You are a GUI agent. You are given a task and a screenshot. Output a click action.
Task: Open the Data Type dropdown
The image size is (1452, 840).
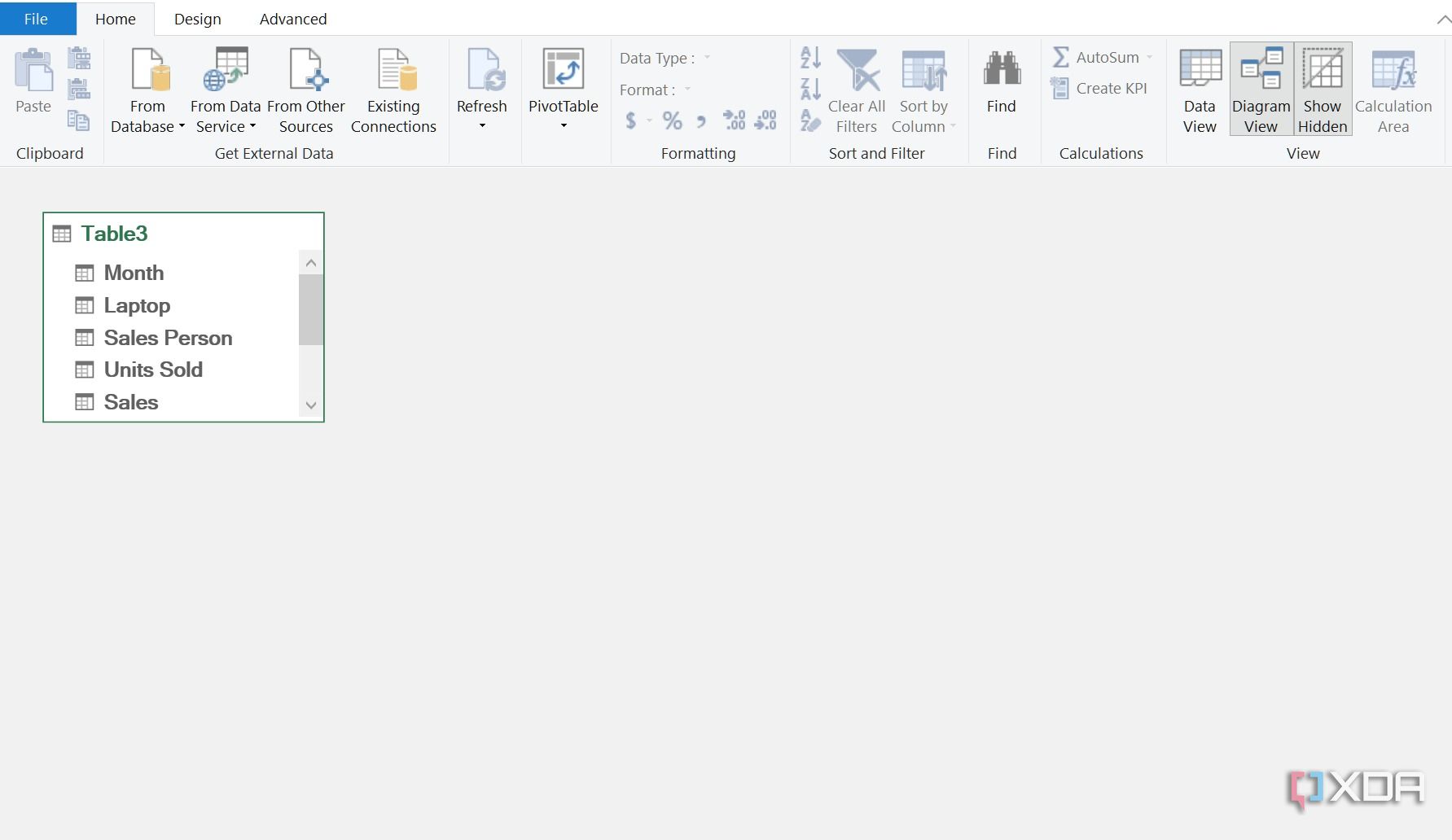tap(707, 58)
